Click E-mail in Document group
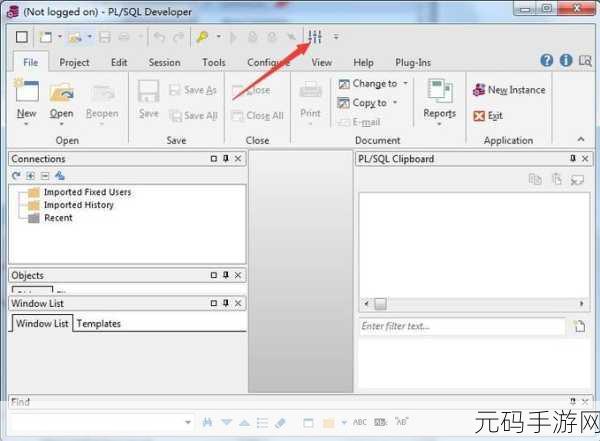 click(359, 122)
